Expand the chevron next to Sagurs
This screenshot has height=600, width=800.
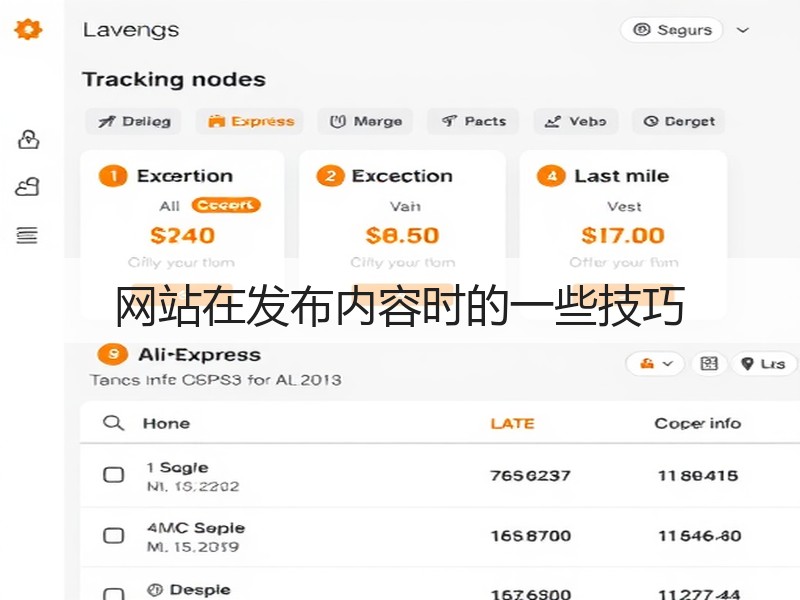pos(743,30)
